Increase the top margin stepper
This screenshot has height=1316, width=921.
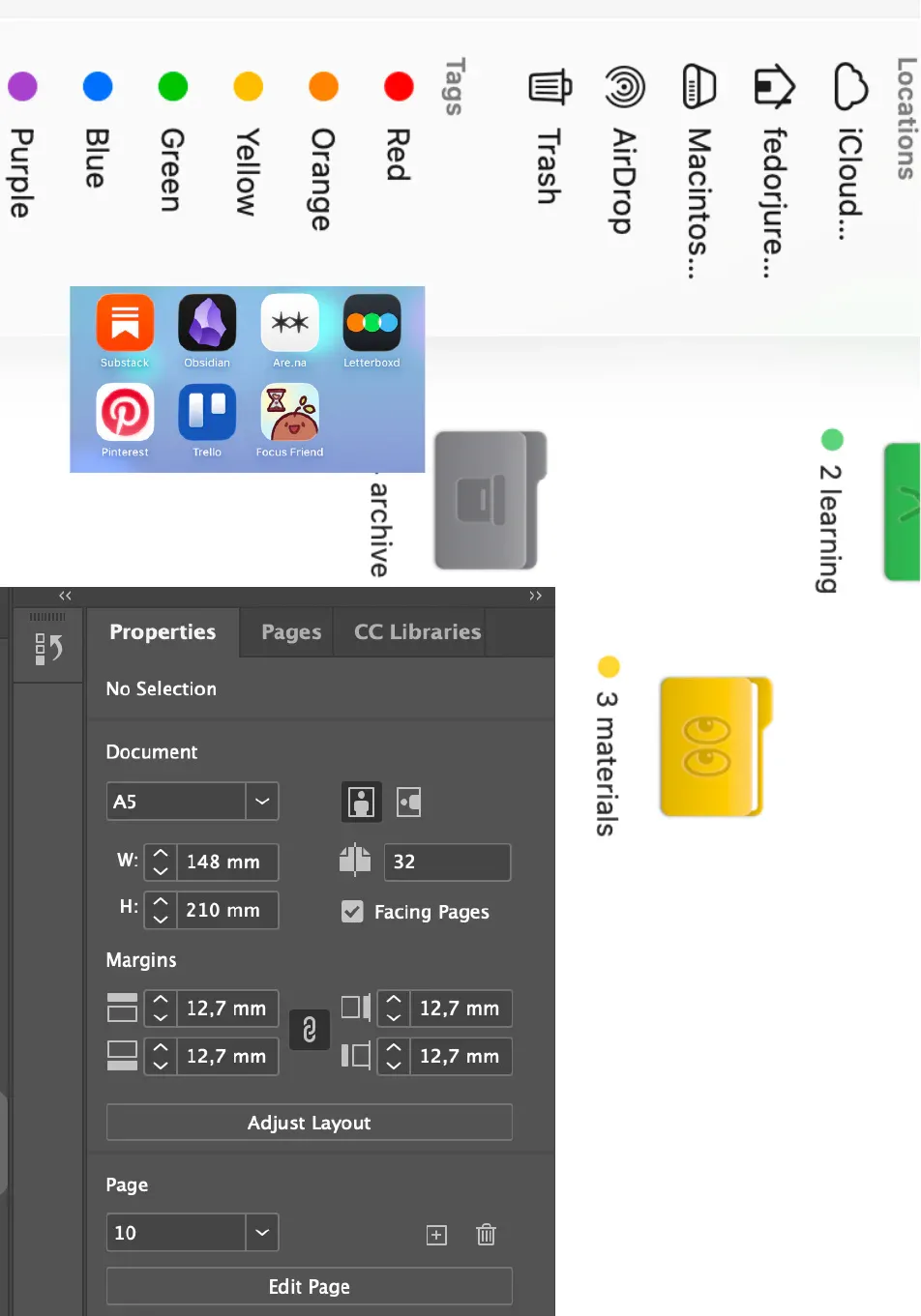tap(161, 1000)
